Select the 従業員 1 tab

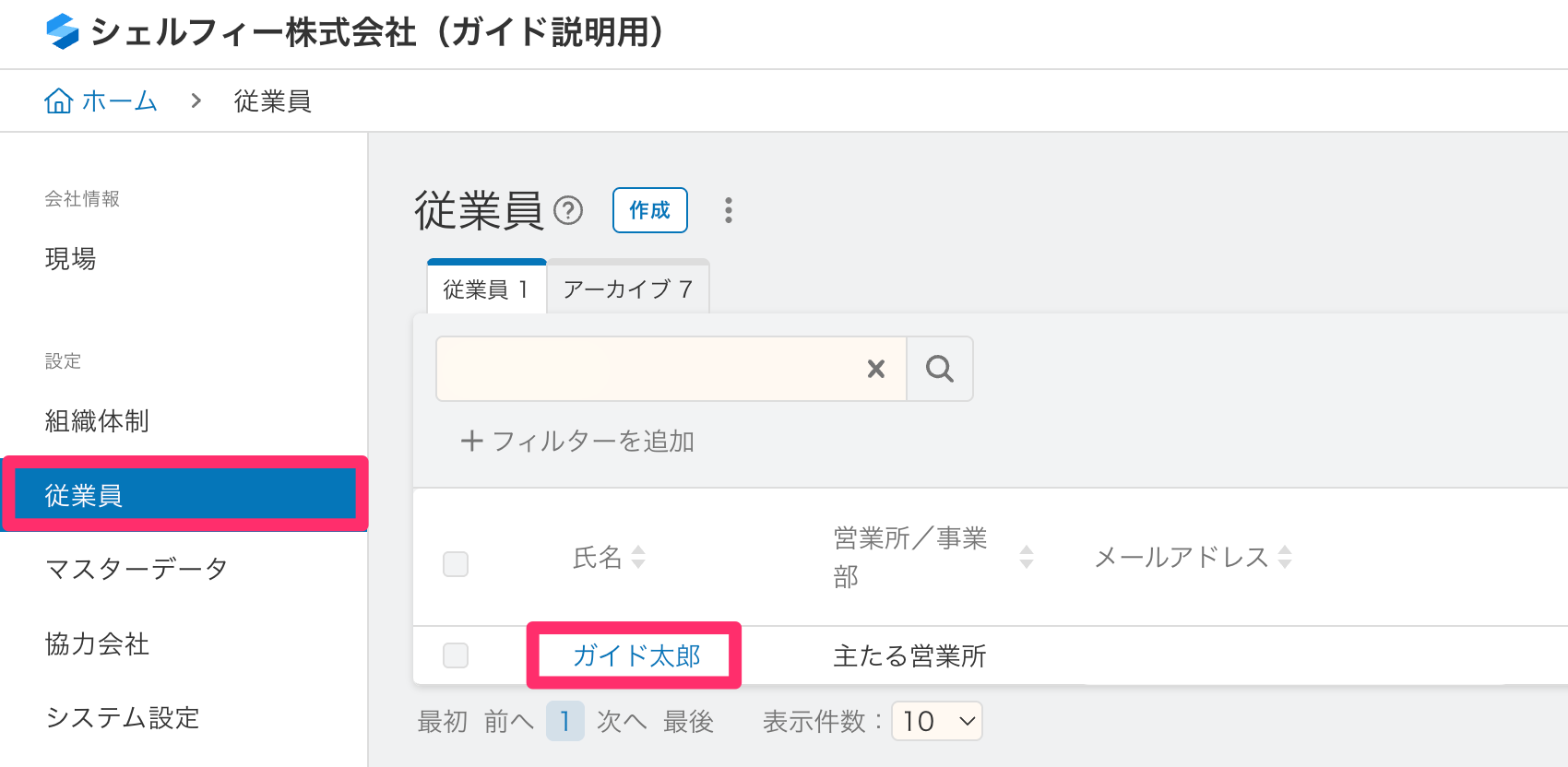click(486, 288)
